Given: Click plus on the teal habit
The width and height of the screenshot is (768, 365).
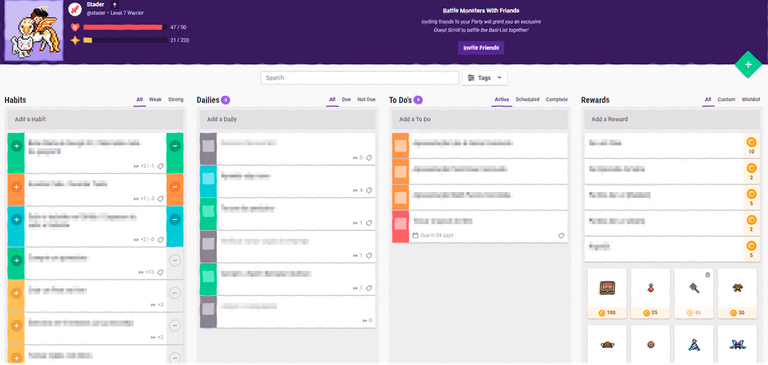Looking at the screenshot, I should coord(16,220).
